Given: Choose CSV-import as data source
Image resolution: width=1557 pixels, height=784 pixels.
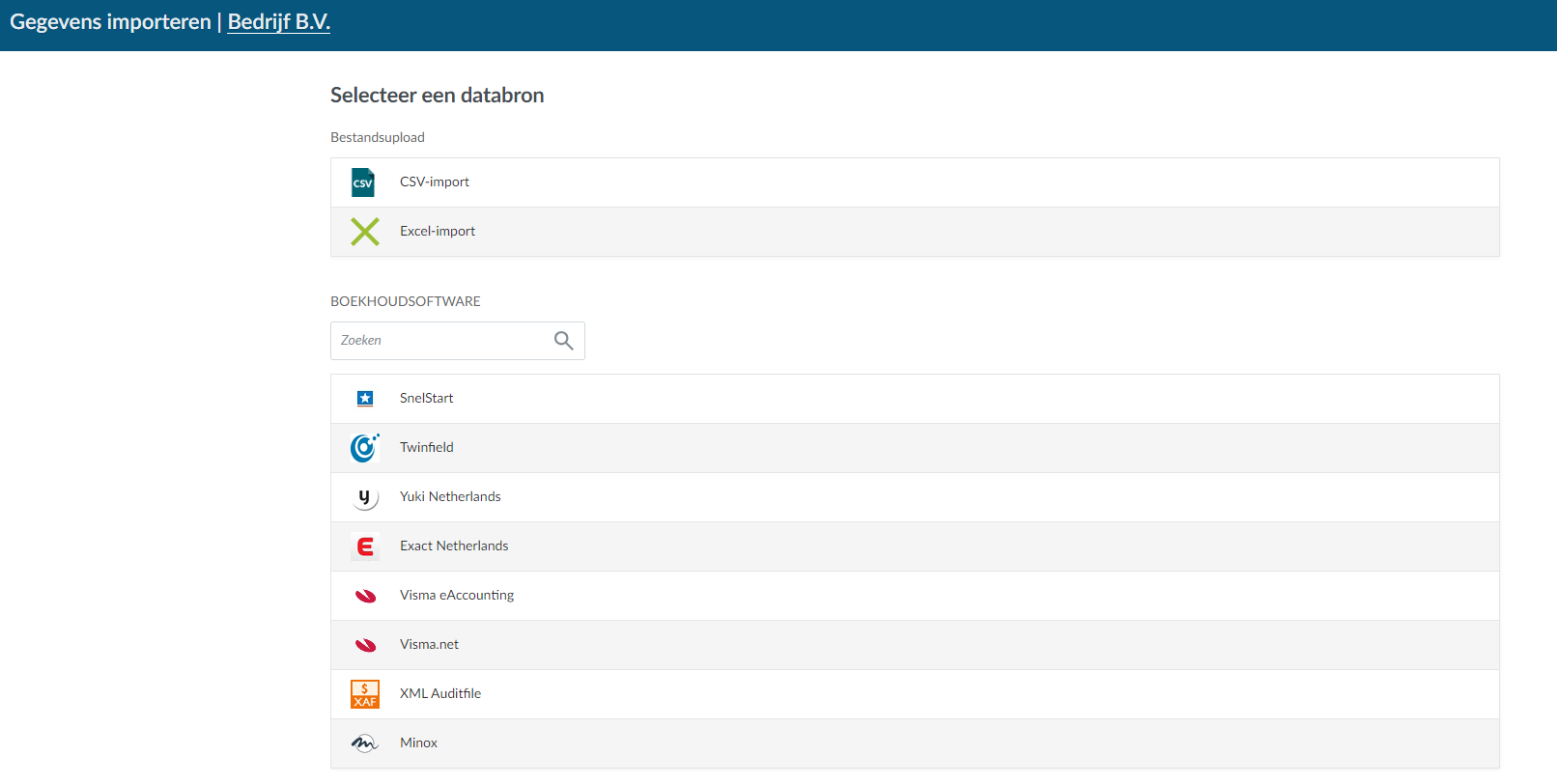Looking at the screenshot, I should 915,182.
